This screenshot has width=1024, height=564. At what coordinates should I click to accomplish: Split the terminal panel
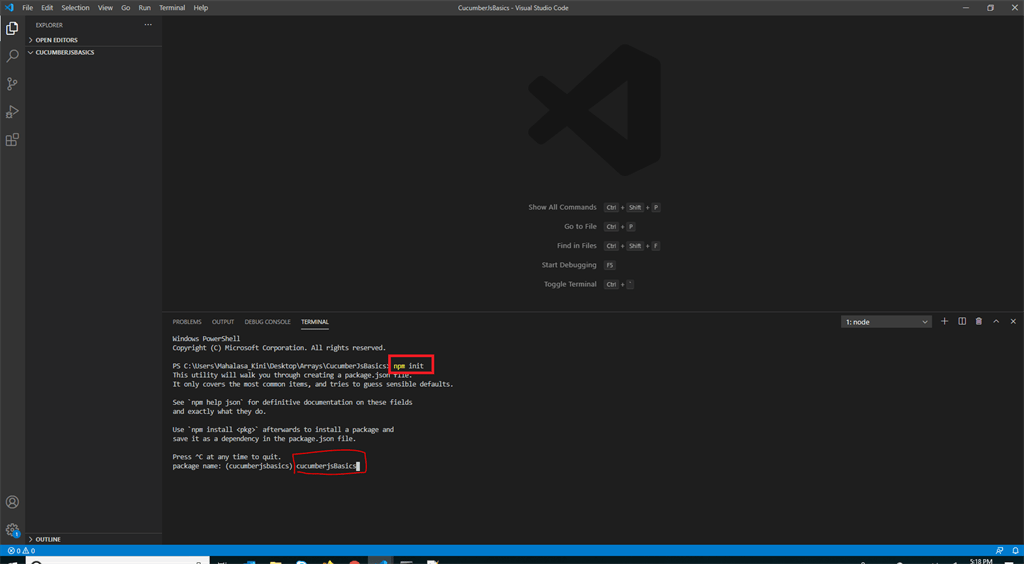coord(961,321)
